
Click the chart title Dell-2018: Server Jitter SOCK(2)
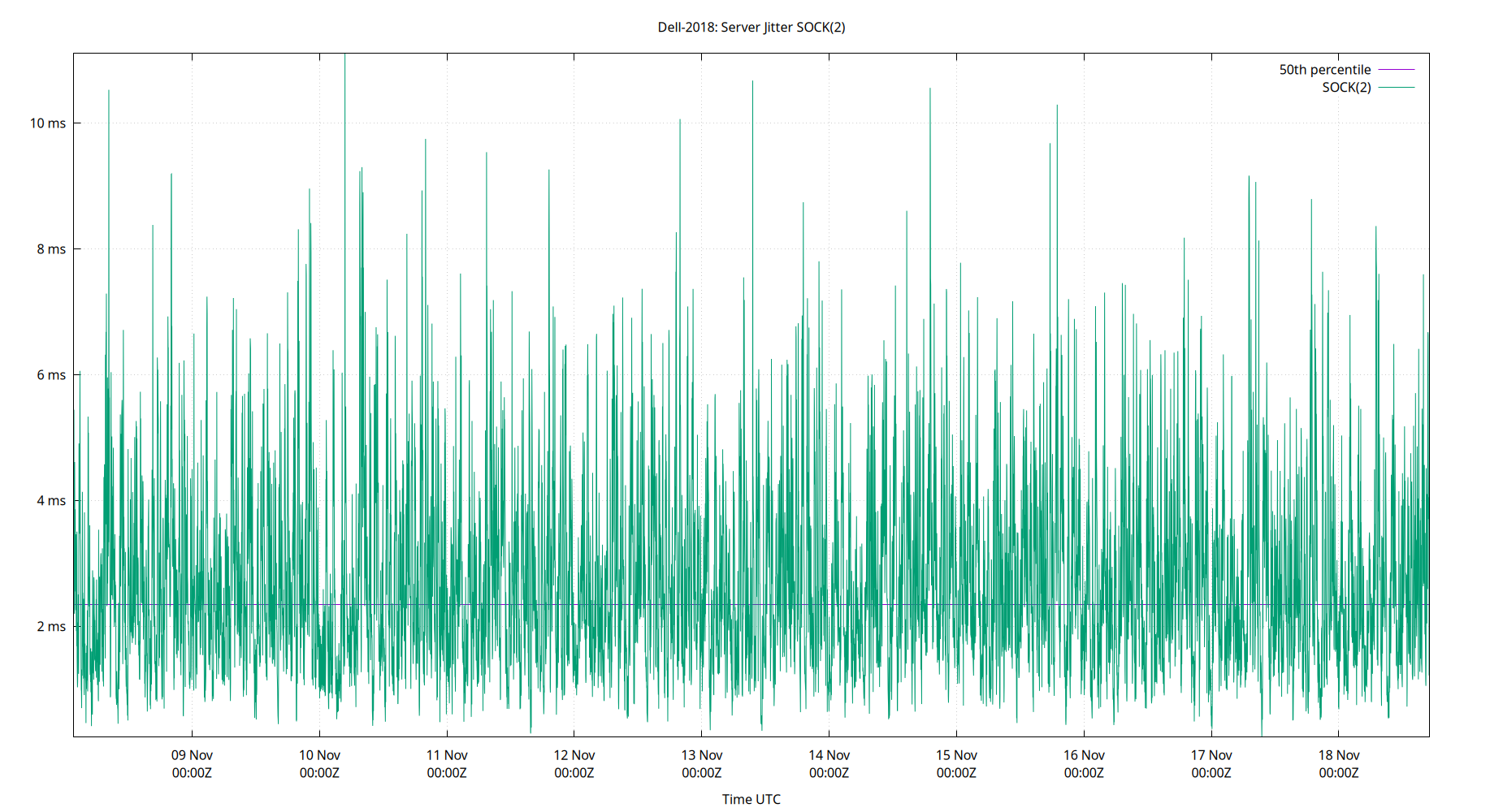pos(750,27)
